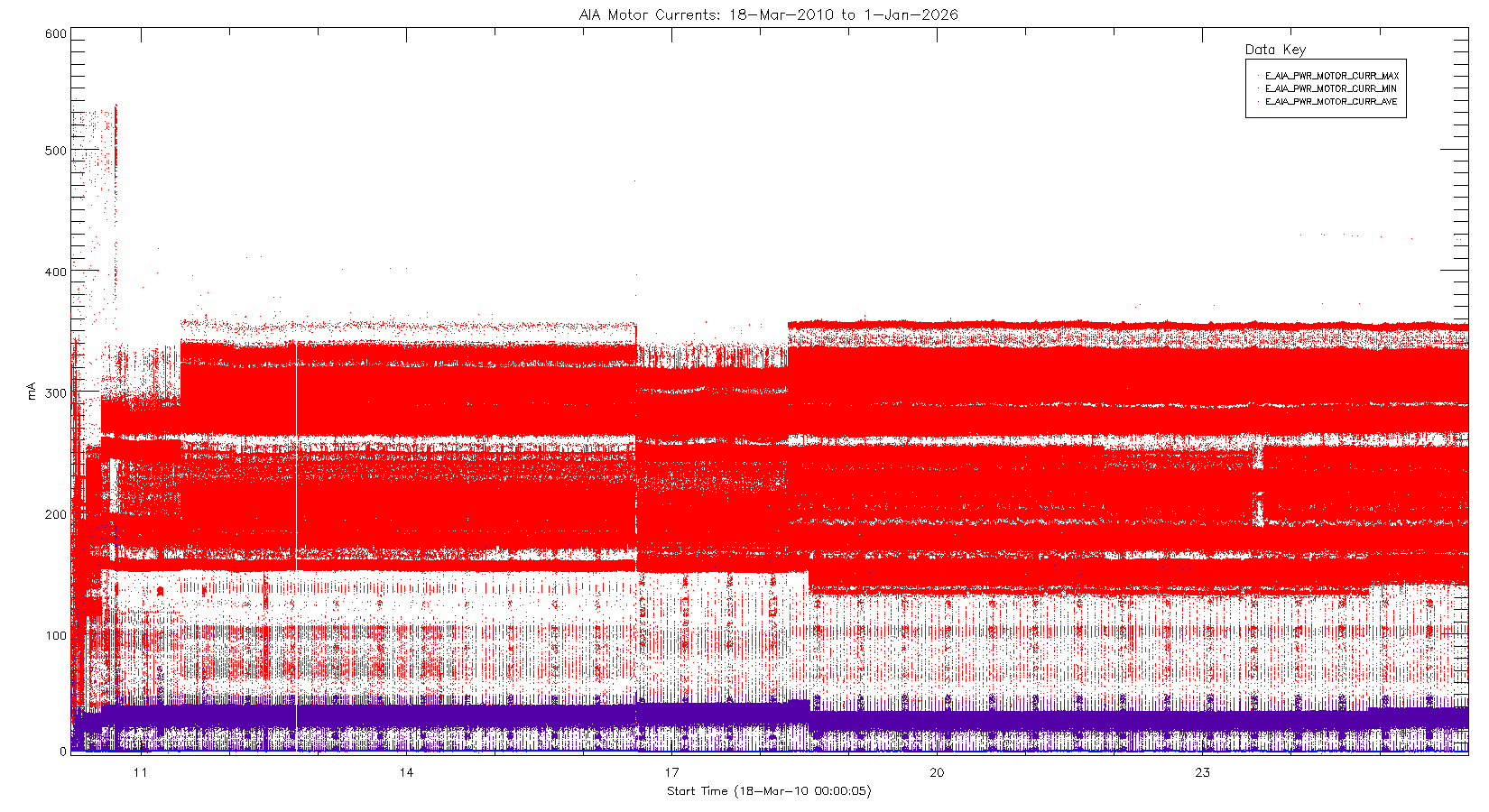The width and height of the screenshot is (1489, 812).
Task: Click the mA y-axis unit label
Action: 32,391
